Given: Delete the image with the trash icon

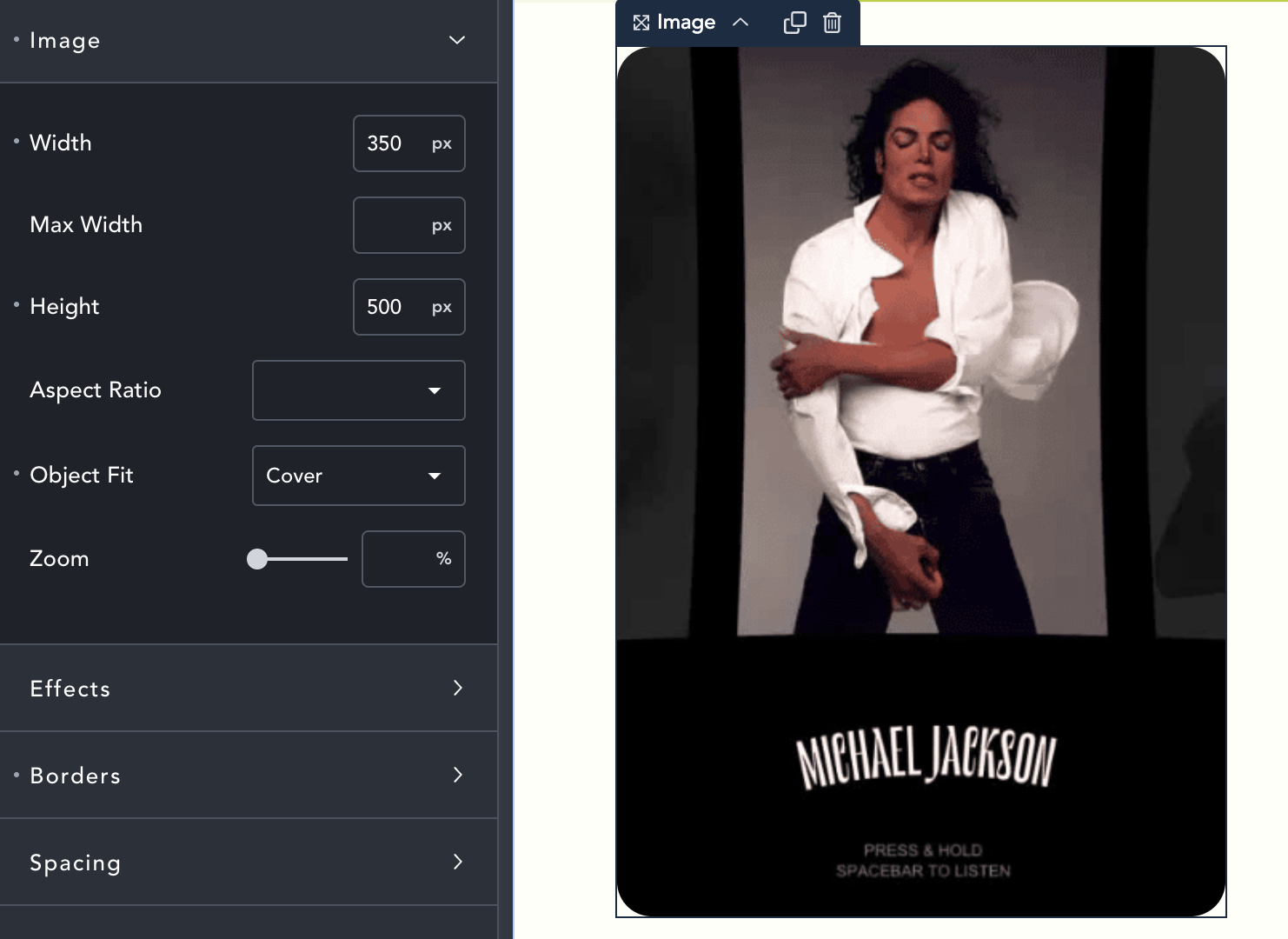Looking at the screenshot, I should [x=832, y=23].
